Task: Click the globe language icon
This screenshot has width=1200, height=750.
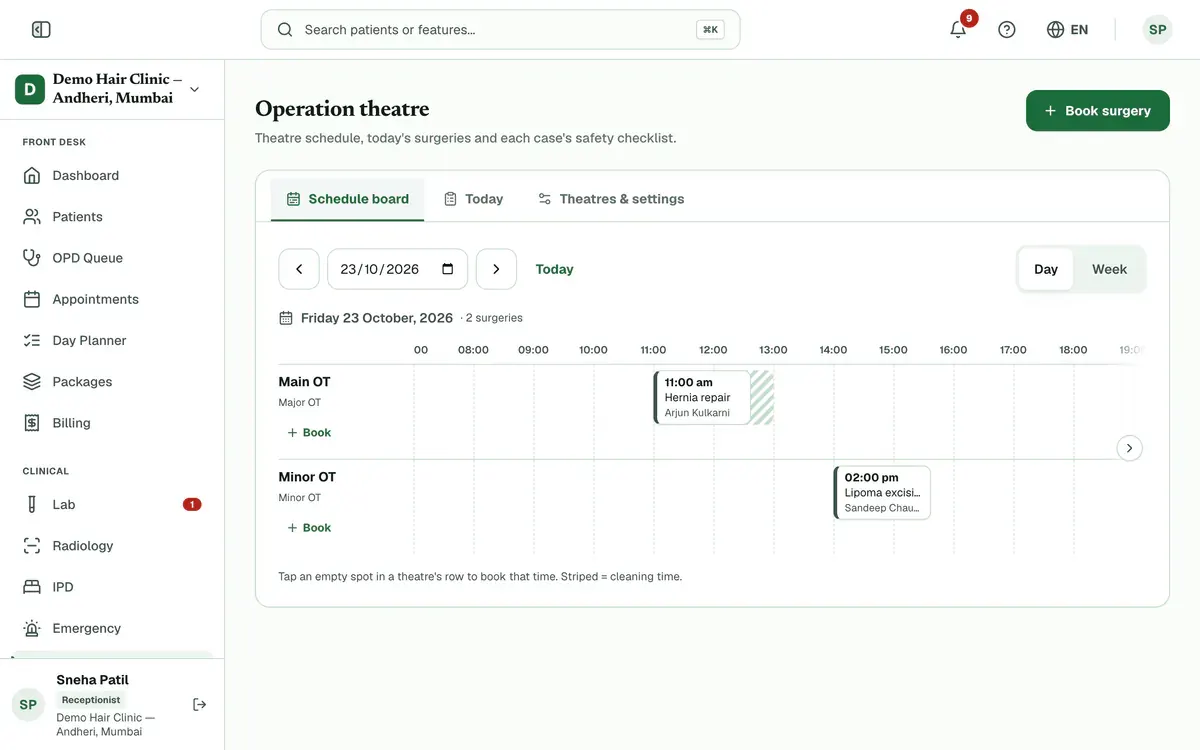Action: point(1055,30)
